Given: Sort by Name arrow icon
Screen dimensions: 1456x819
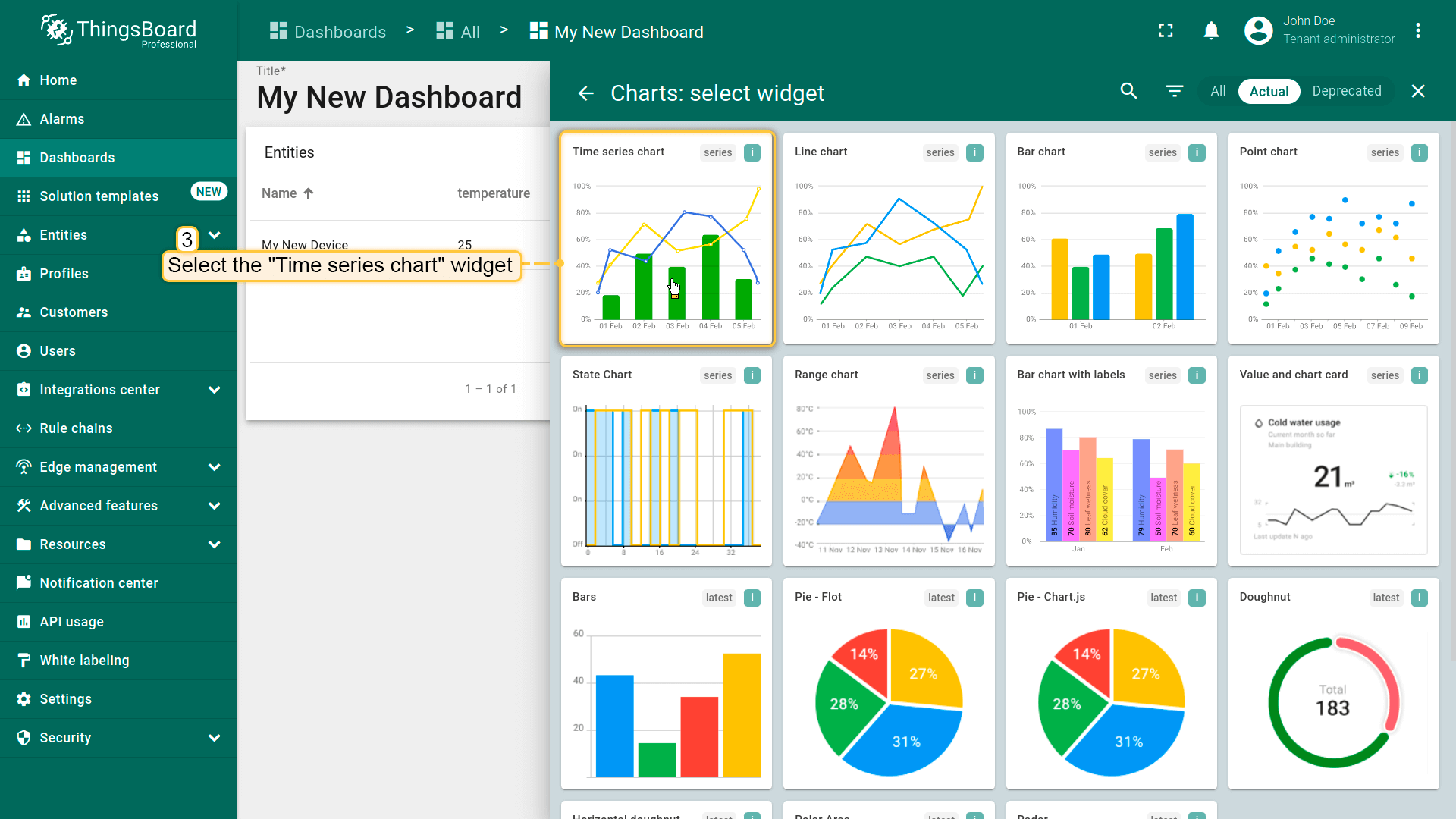Looking at the screenshot, I should click(x=309, y=193).
